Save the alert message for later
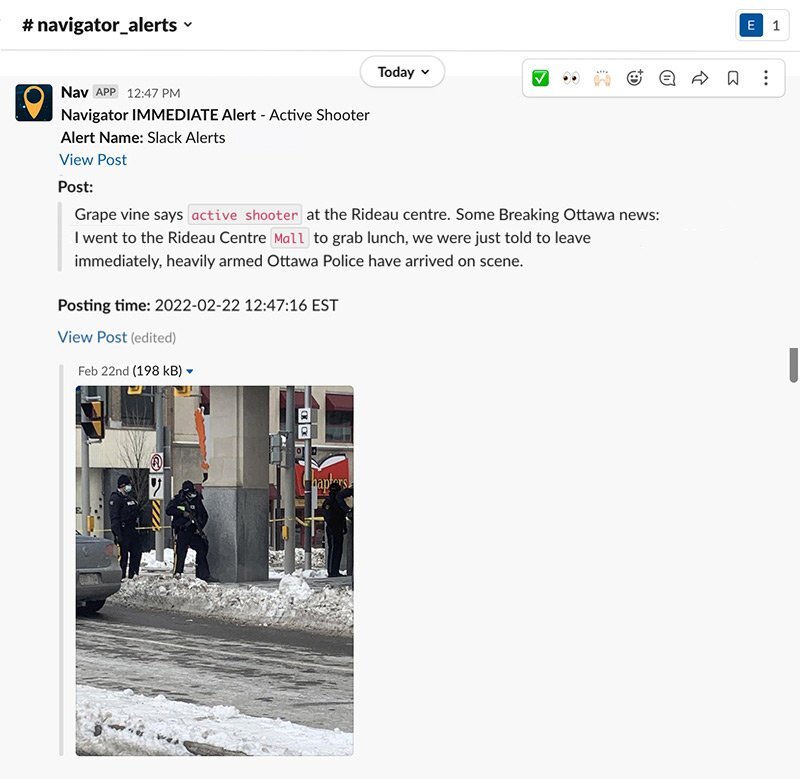 (733, 77)
